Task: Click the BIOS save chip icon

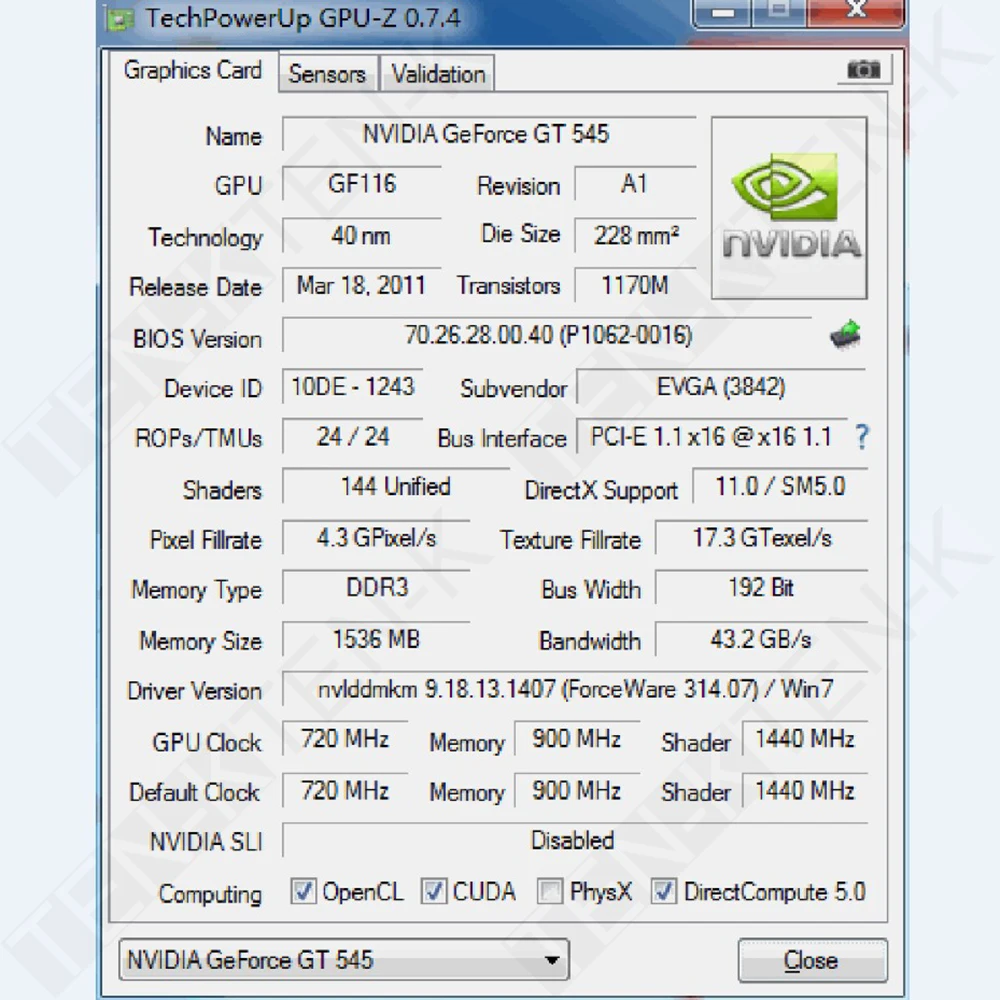Action: click(845, 334)
